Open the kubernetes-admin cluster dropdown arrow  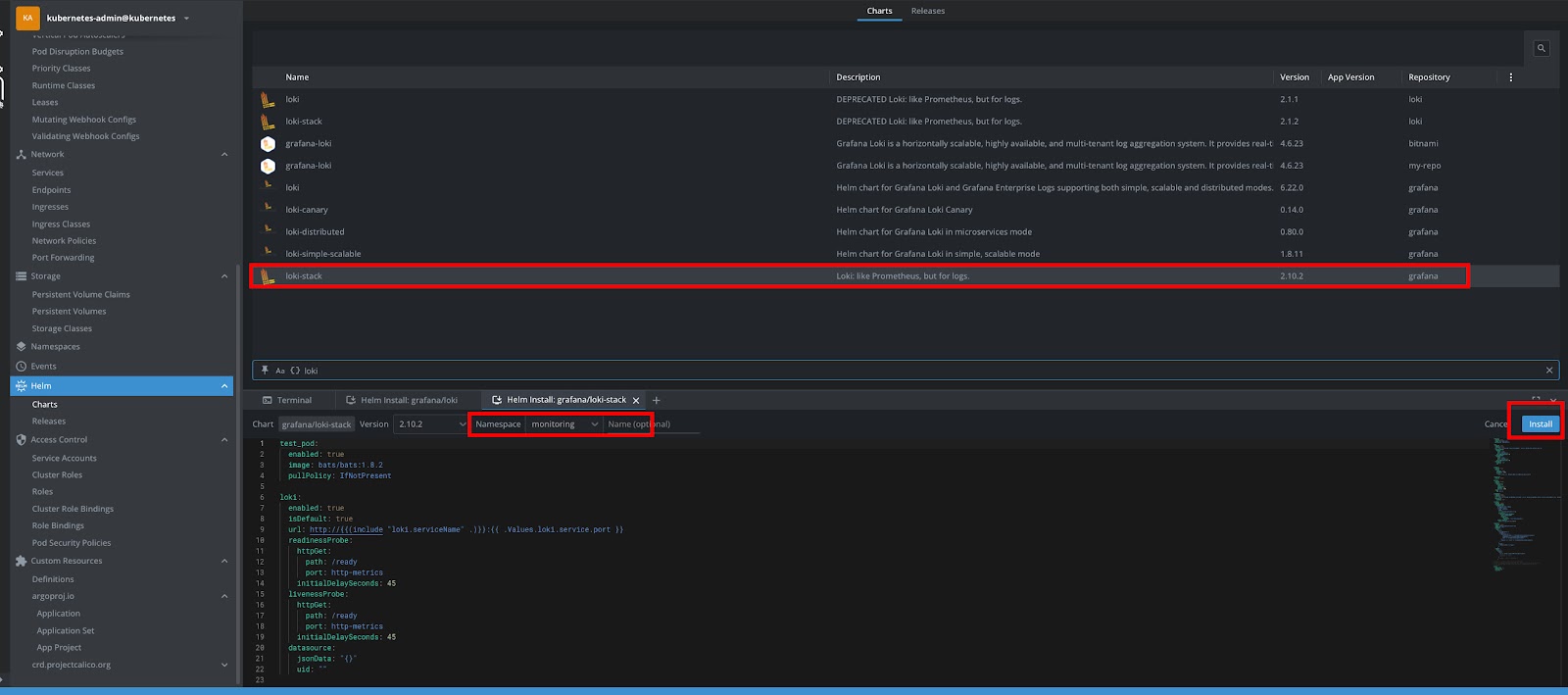click(x=186, y=18)
